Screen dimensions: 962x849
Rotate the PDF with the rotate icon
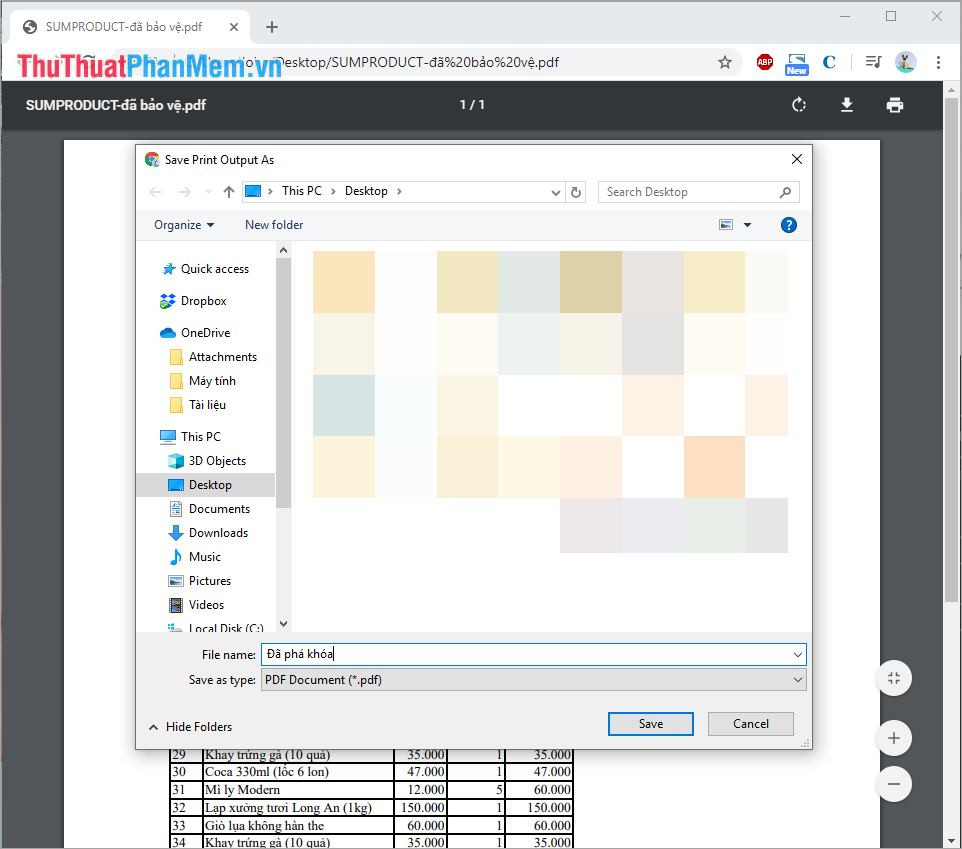click(x=799, y=105)
